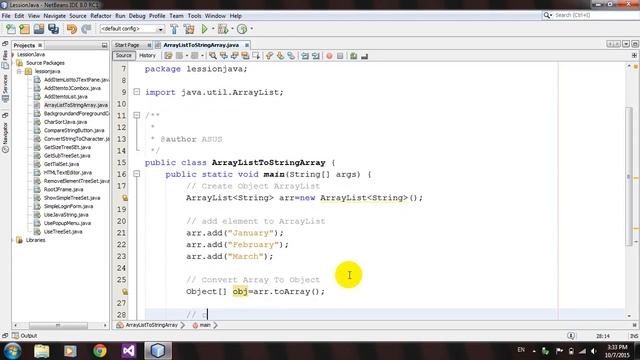Click the Projects panel horizontal scrollbar
640x360 pixels.
[58, 325]
